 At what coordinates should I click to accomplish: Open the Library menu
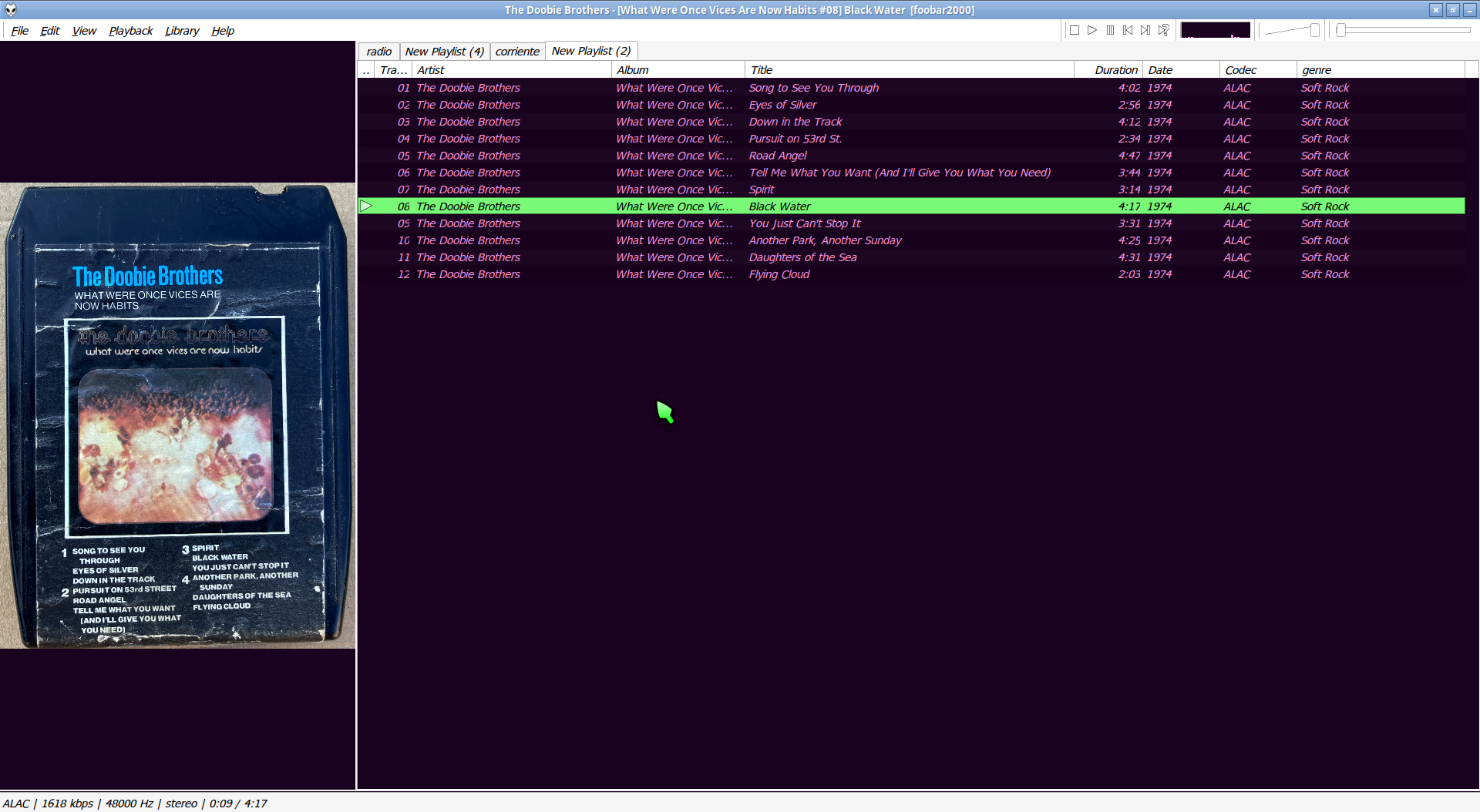(x=182, y=31)
